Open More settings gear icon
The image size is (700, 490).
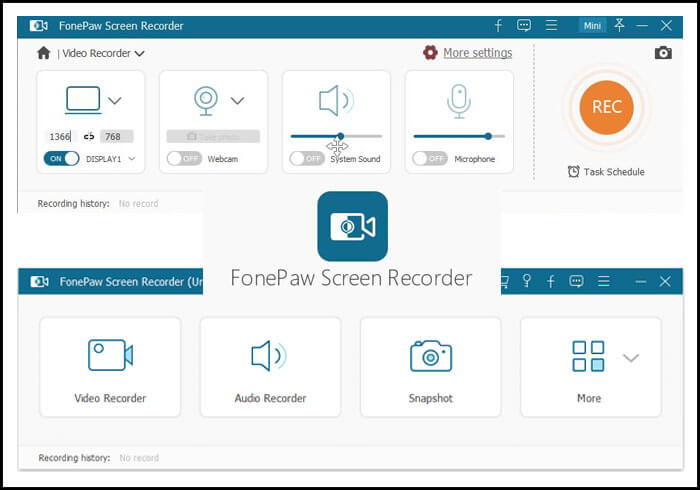tap(430, 53)
